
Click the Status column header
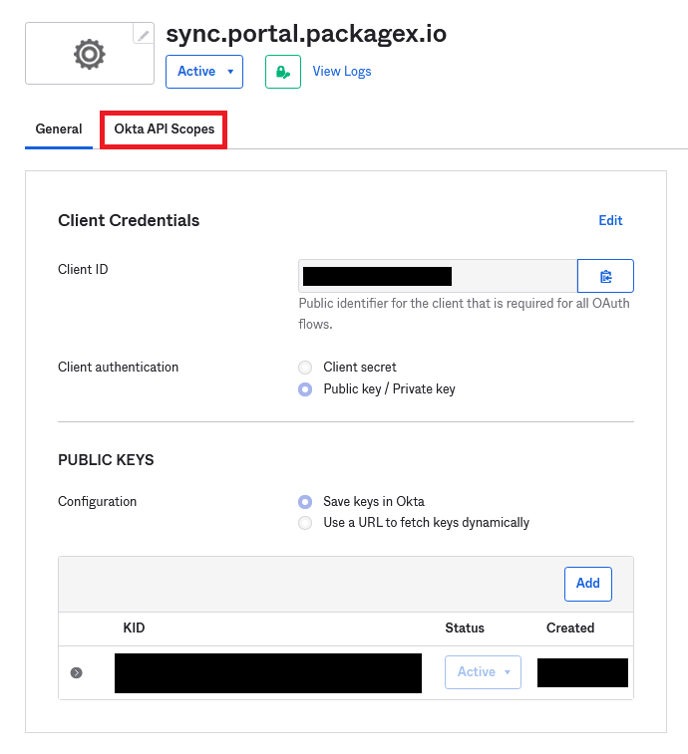click(464, 628)
